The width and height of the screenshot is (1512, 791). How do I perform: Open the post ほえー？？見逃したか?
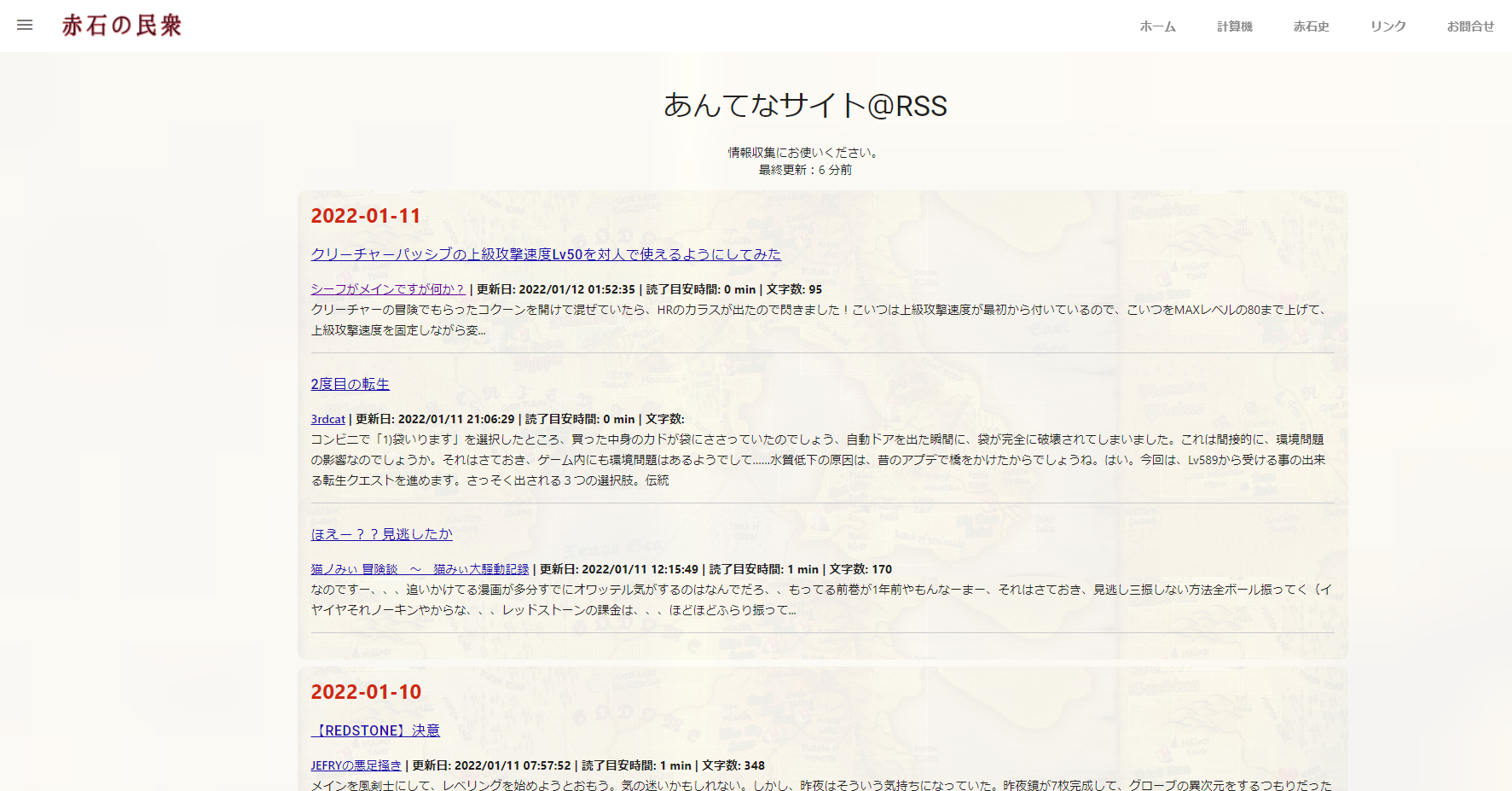click(381, 533)
